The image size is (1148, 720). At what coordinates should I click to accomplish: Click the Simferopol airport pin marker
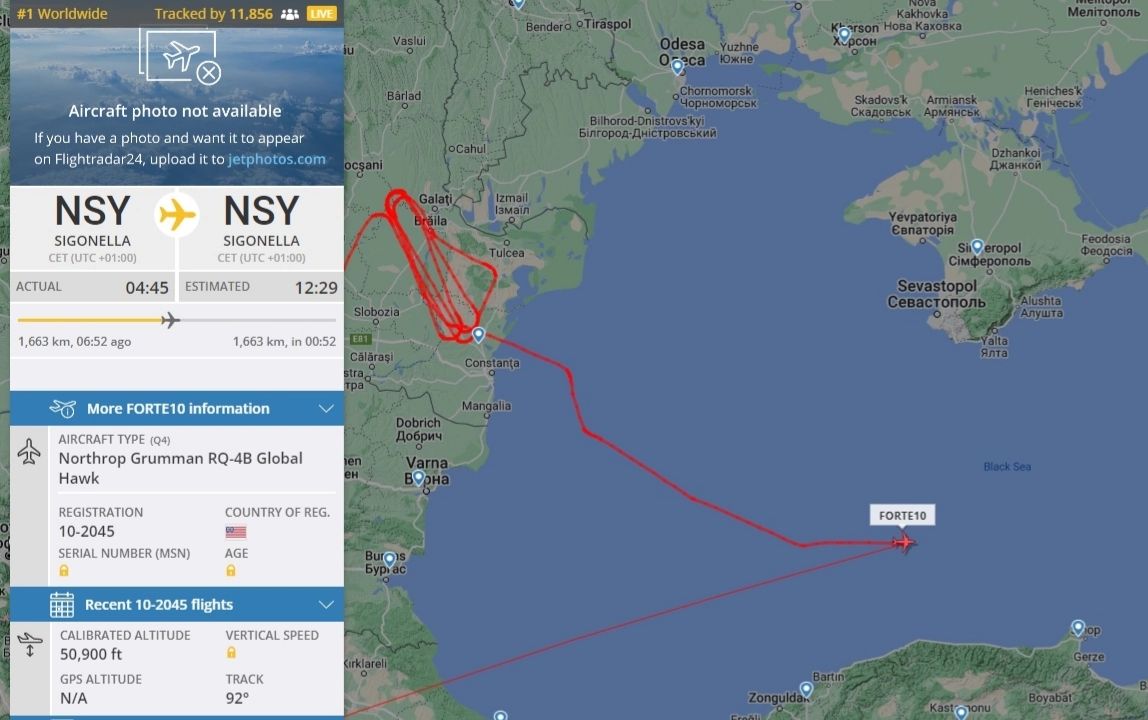977,246
